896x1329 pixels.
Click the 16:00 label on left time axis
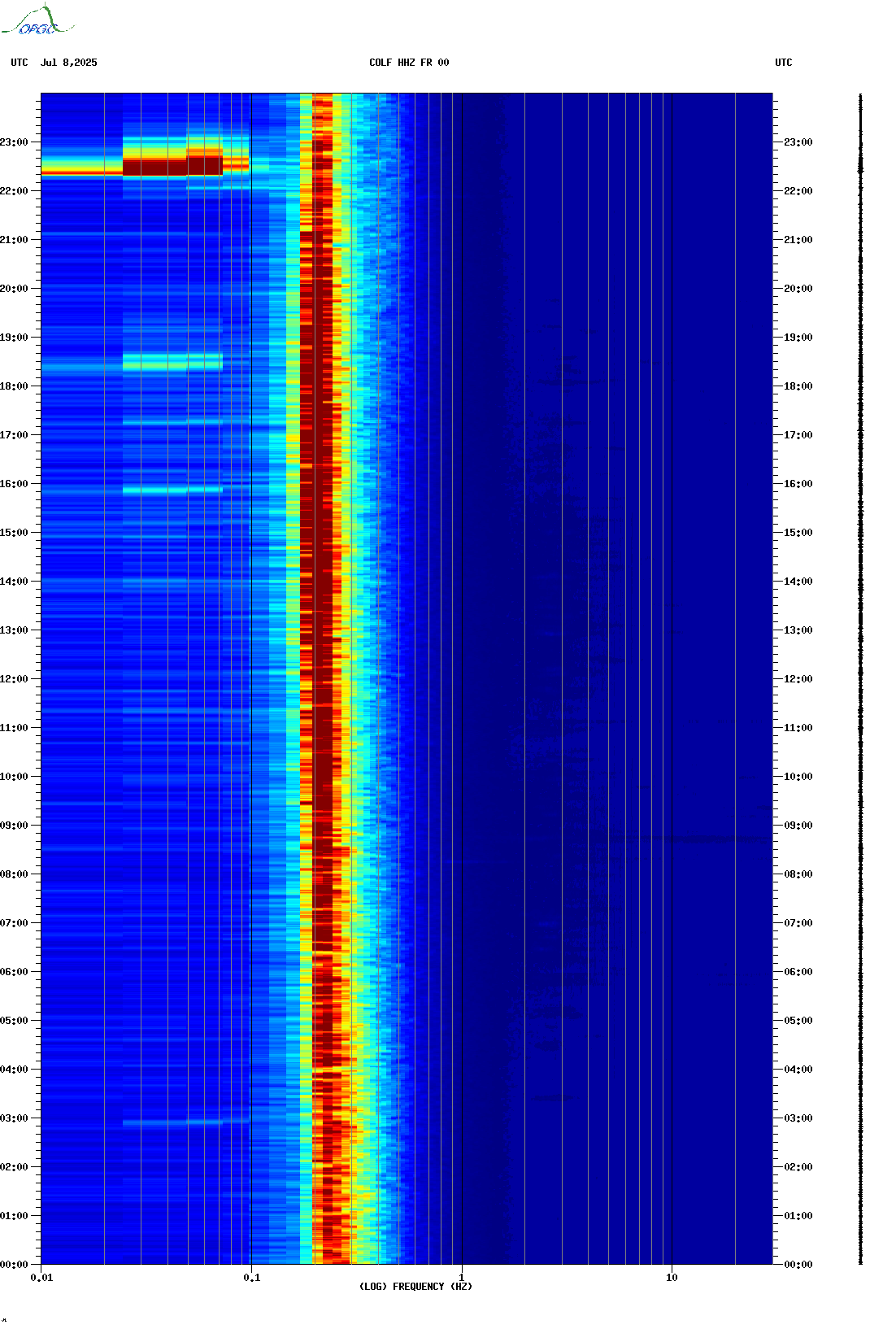(14, 484)
